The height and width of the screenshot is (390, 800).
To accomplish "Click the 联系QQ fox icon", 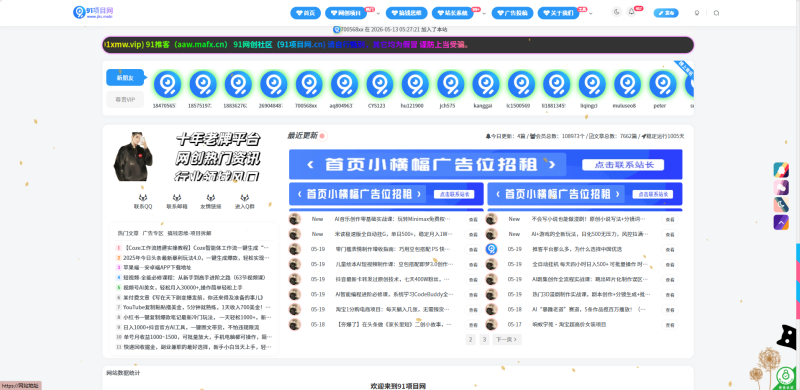I will (x=143, y=198).
